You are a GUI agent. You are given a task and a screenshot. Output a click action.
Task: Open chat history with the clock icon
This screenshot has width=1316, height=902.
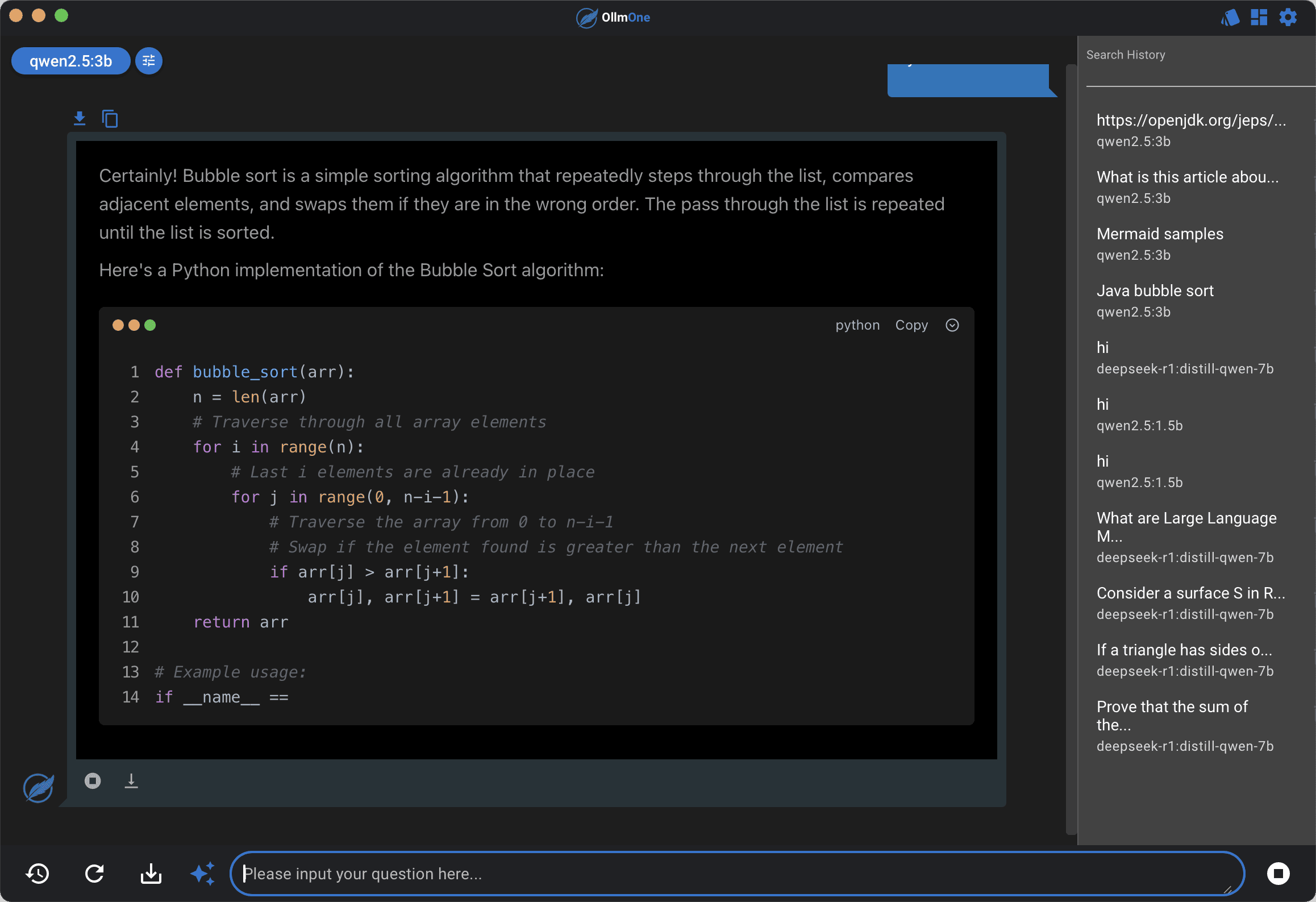(38, 874)
